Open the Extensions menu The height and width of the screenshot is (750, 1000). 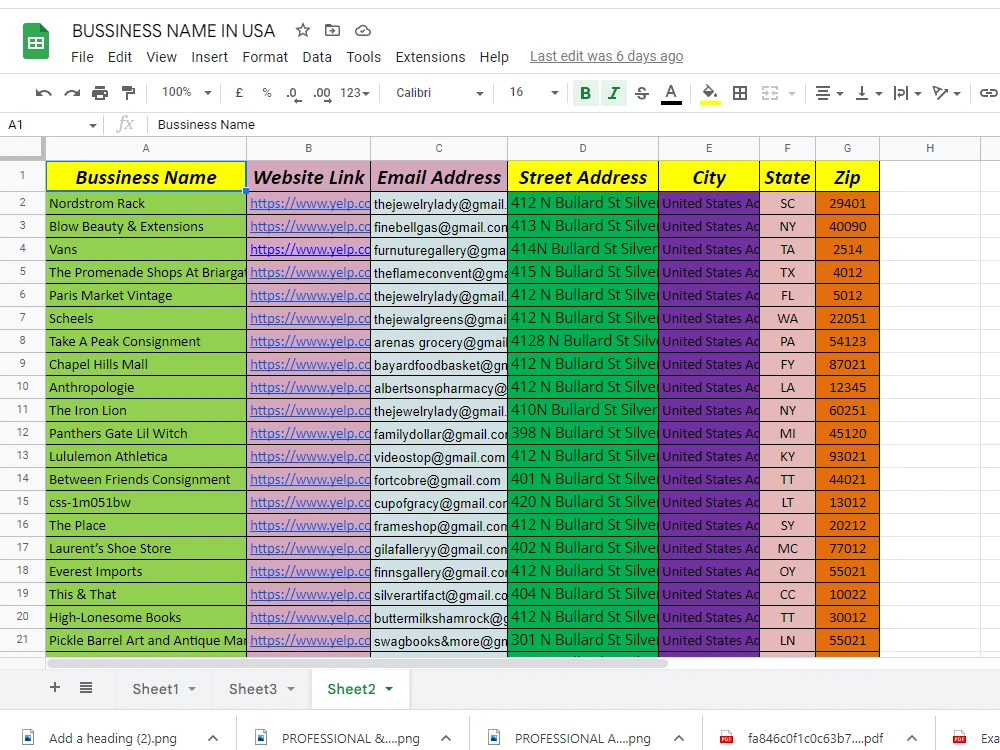[x=430, y=57]
